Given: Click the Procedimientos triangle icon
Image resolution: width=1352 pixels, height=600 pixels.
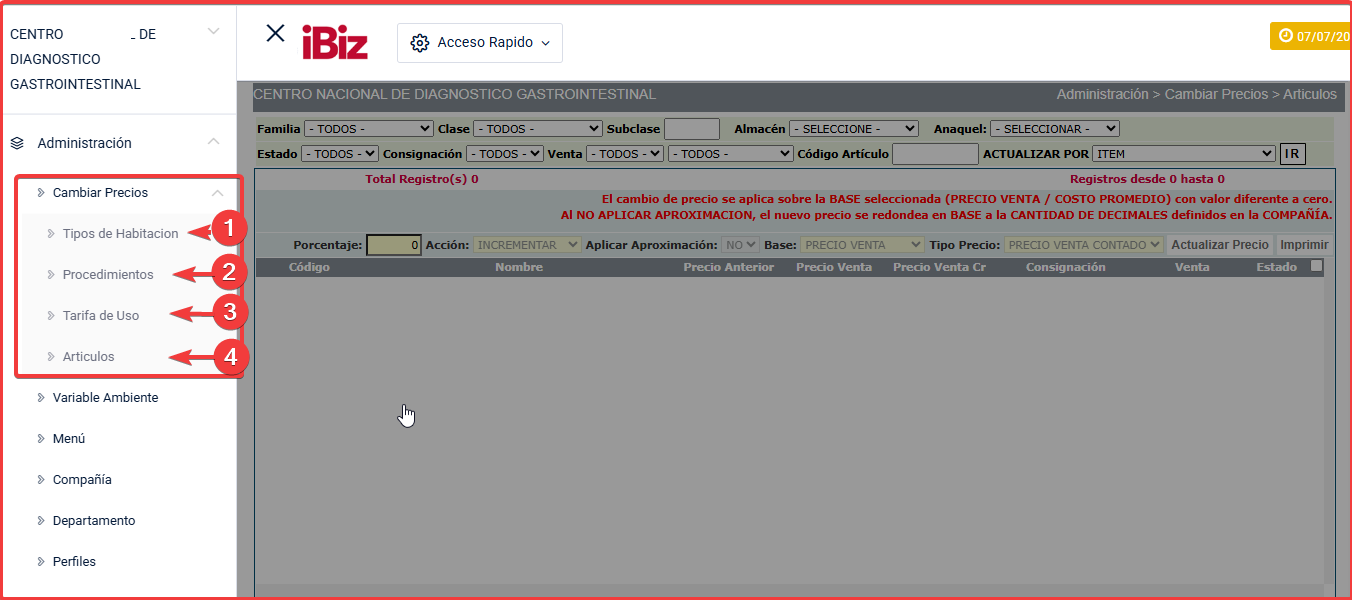Looking at the screenshot, I should pos(51,274).
